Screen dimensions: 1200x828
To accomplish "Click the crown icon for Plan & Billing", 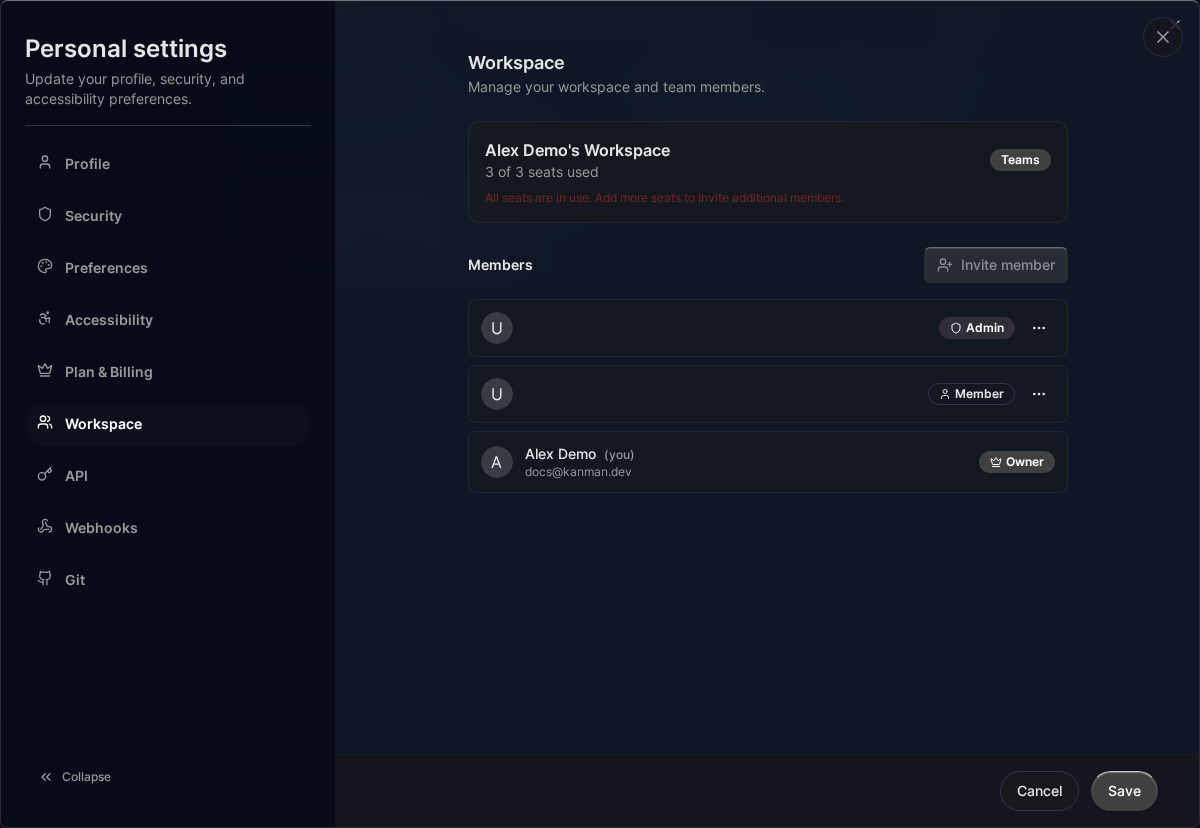I will (45, 371).
